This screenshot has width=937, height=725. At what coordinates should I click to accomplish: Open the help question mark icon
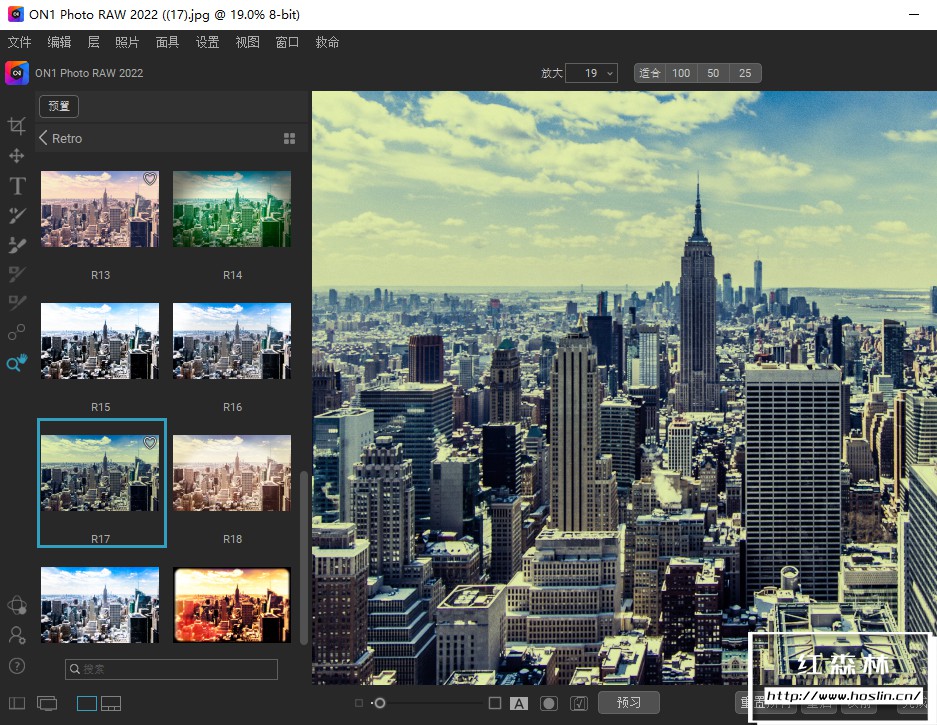point(17,666)
